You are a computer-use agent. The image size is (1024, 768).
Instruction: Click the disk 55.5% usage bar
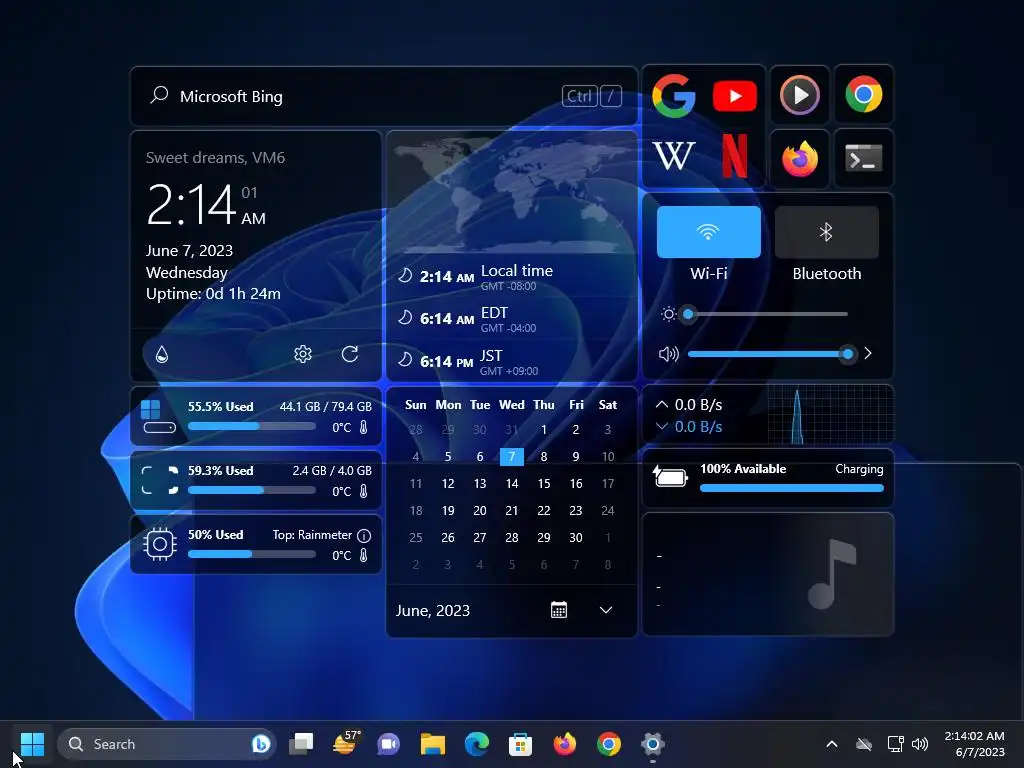pyautogui.click(x=251, y=426)
